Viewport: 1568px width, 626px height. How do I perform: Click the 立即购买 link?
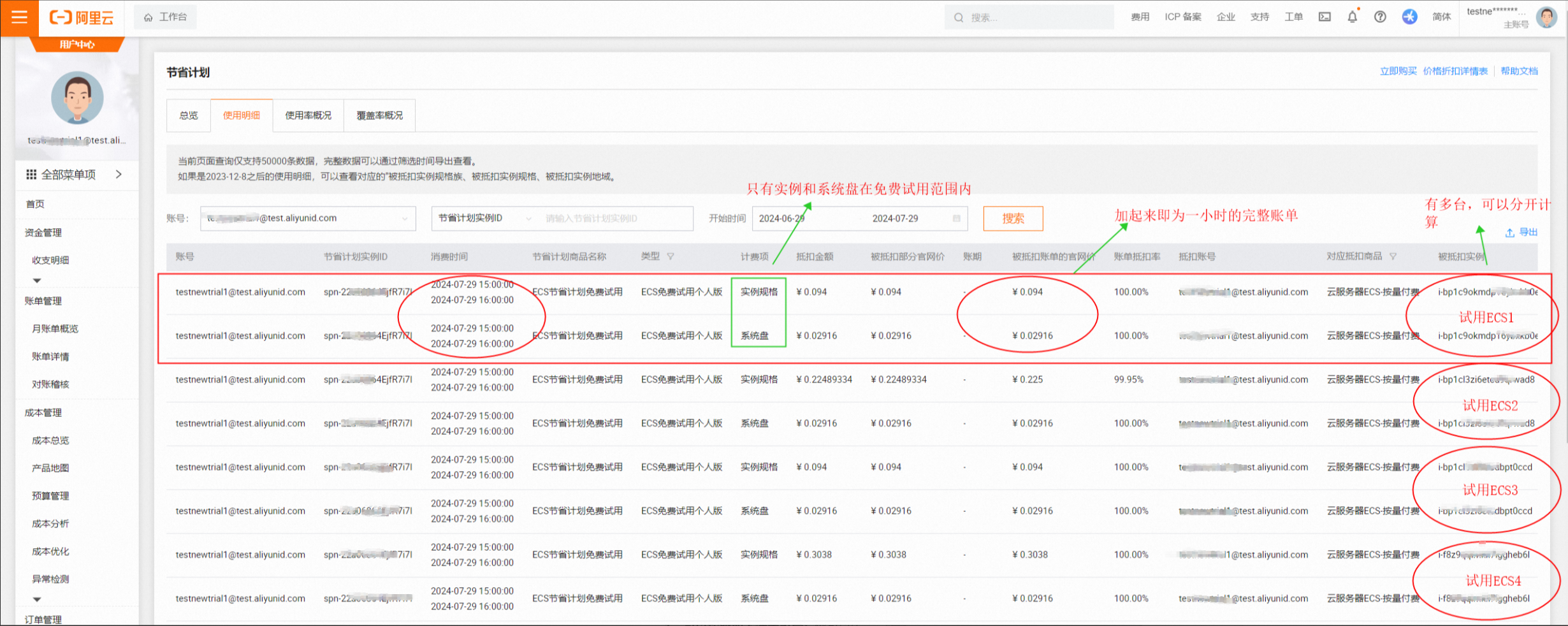(1398, 71)
